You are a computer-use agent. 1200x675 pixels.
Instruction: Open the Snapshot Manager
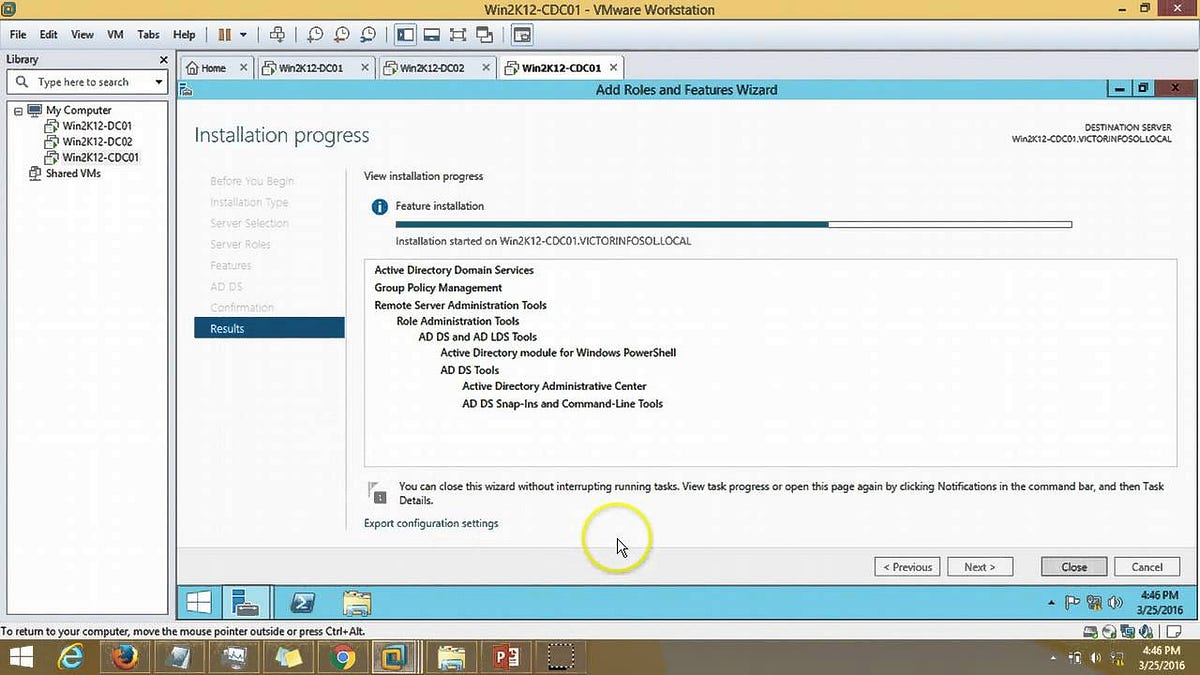pos(367,33)
